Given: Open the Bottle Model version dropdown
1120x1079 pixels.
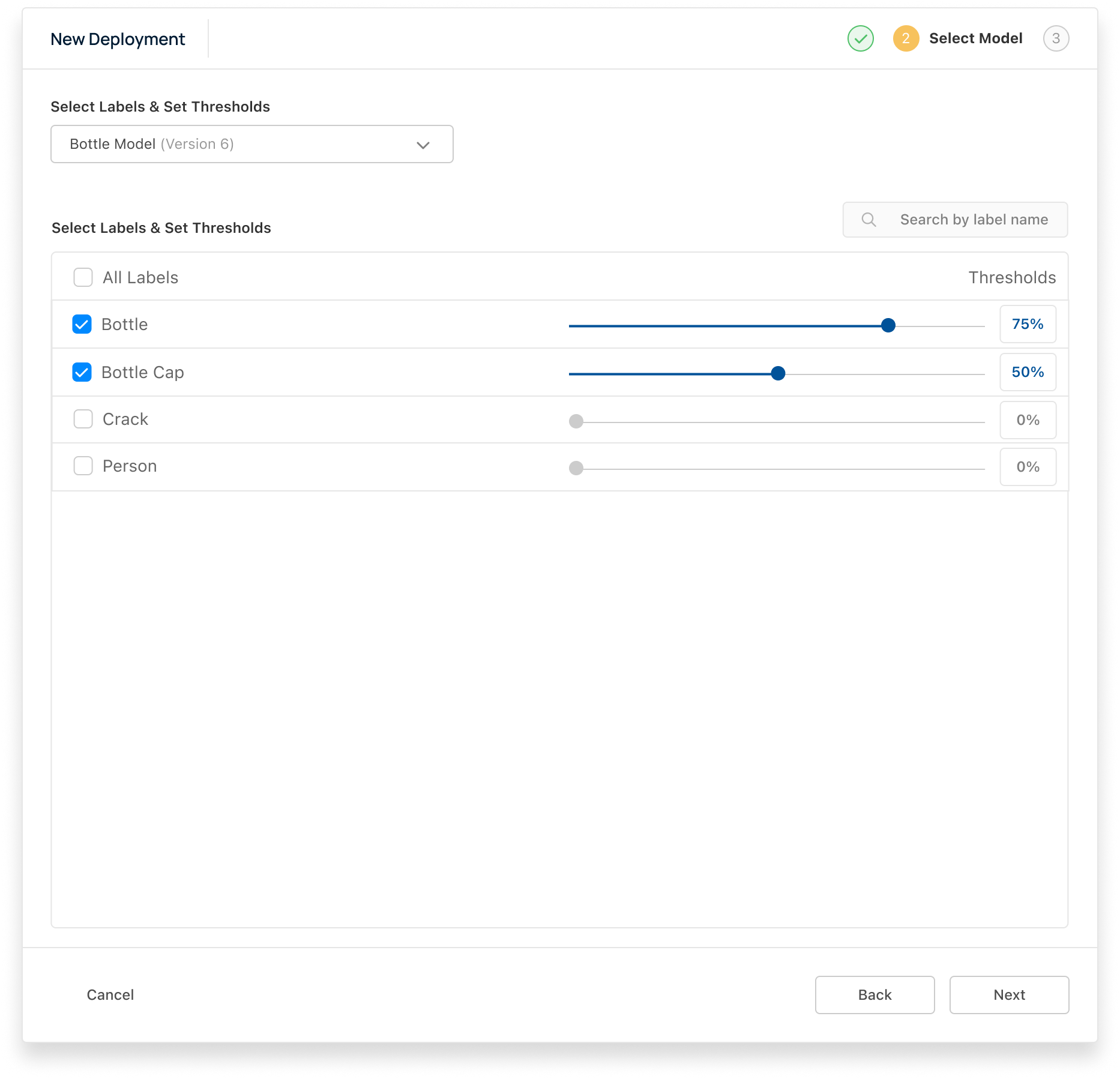Looking at the screenshot, I should click(x=251, y=144).
